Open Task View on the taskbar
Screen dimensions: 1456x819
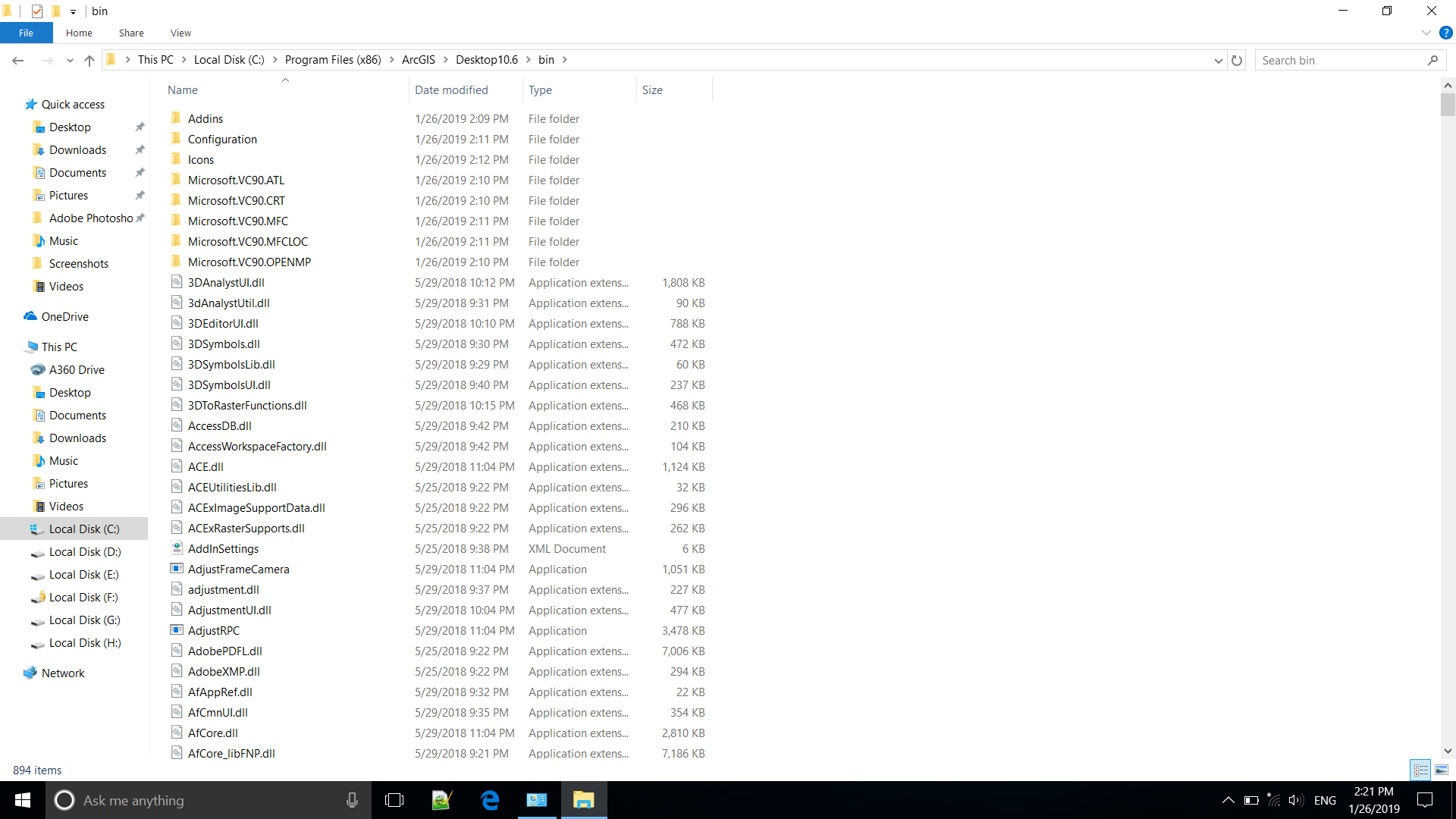[394, 800]
